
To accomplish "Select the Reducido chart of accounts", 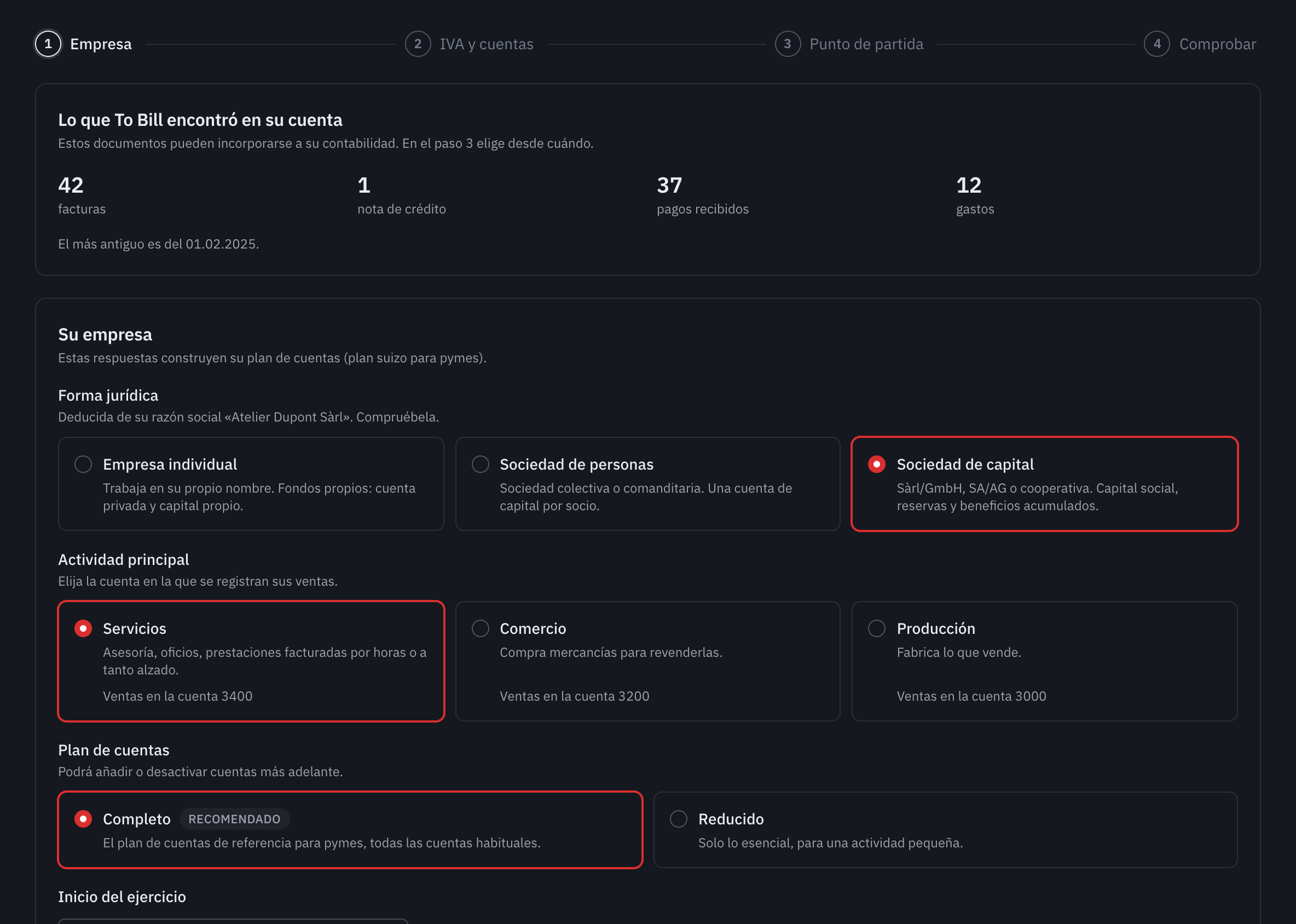I will (x=946, y=829).
